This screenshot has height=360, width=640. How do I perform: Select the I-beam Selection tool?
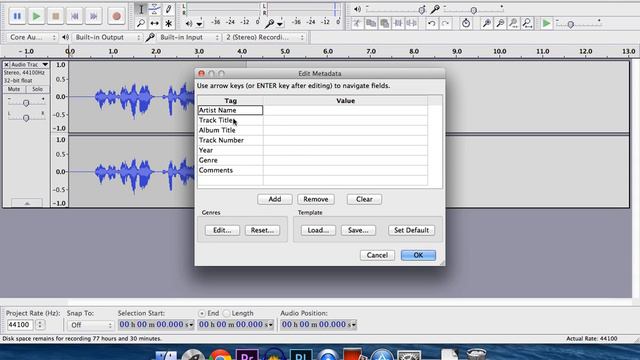tap(141, 9)
